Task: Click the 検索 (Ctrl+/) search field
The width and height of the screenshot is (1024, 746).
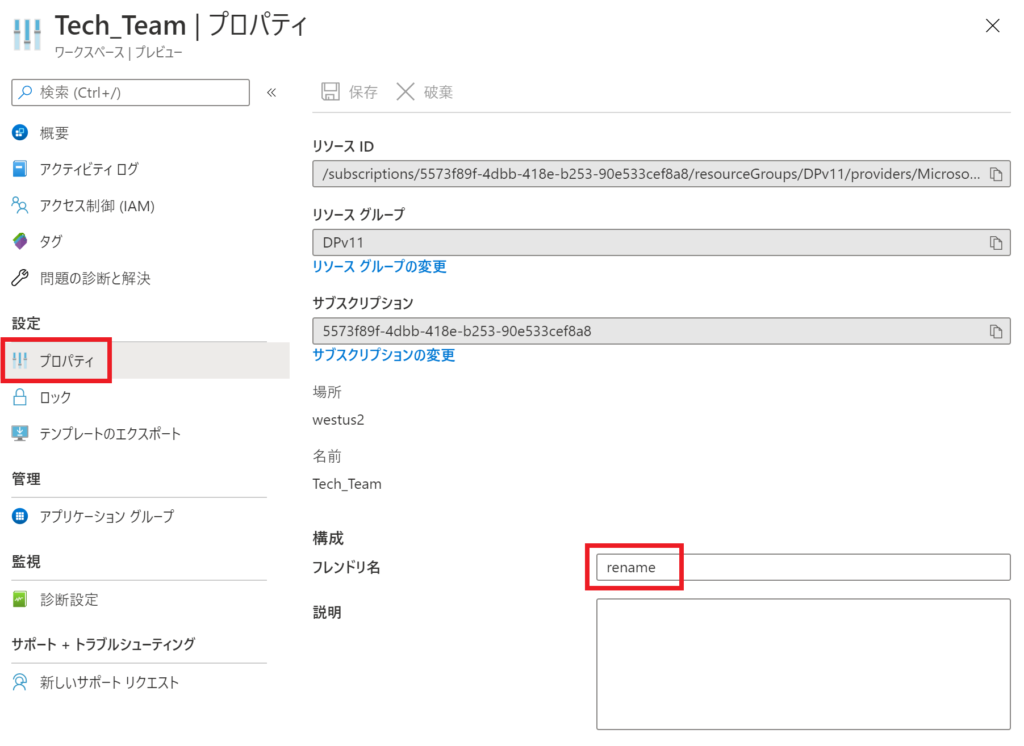Action: pyautogui.click(x=131, y=92)
